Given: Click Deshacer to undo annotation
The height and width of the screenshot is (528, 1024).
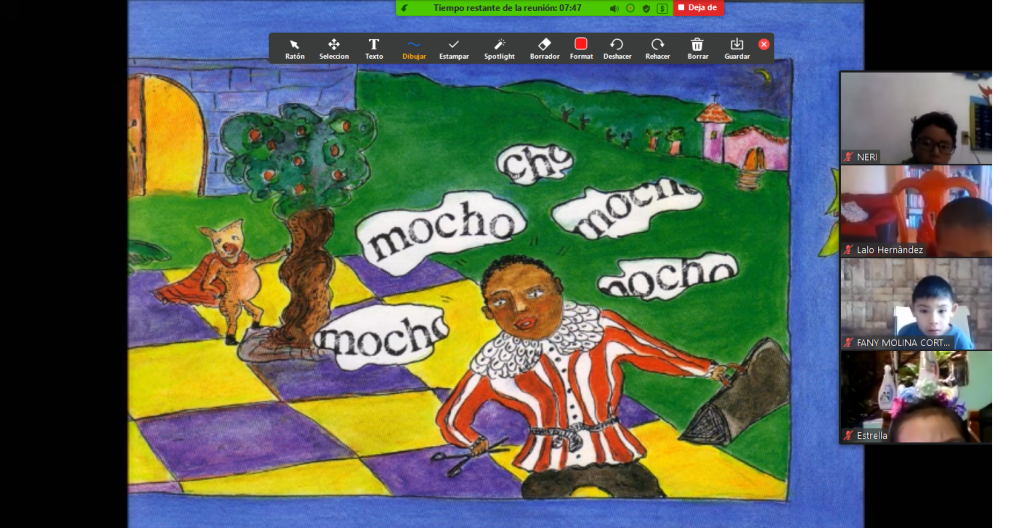Looking at the screenshot, I should coord(617,48).
